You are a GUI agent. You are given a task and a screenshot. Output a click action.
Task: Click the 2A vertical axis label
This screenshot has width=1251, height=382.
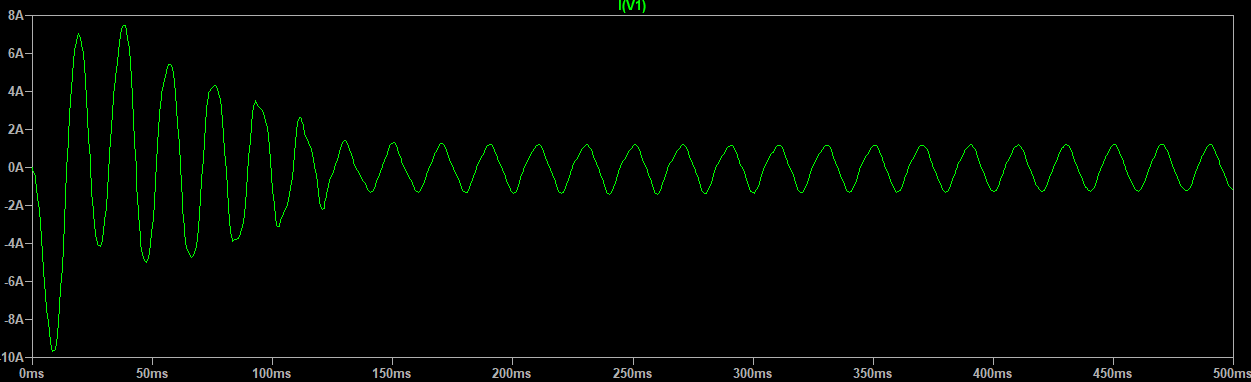(x=17, y=129)
